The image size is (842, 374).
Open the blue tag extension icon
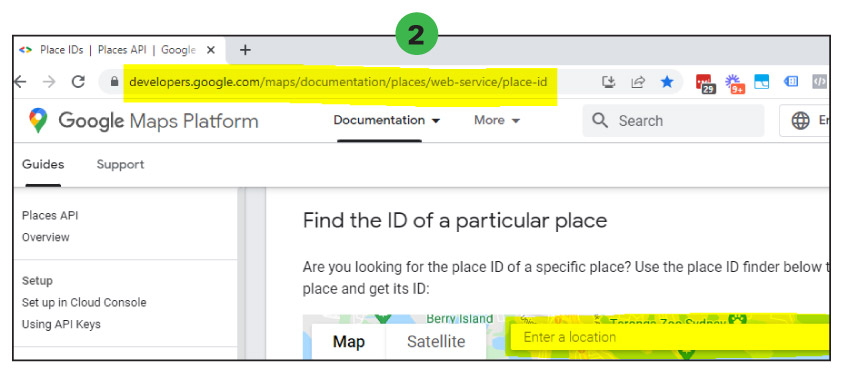790,82
